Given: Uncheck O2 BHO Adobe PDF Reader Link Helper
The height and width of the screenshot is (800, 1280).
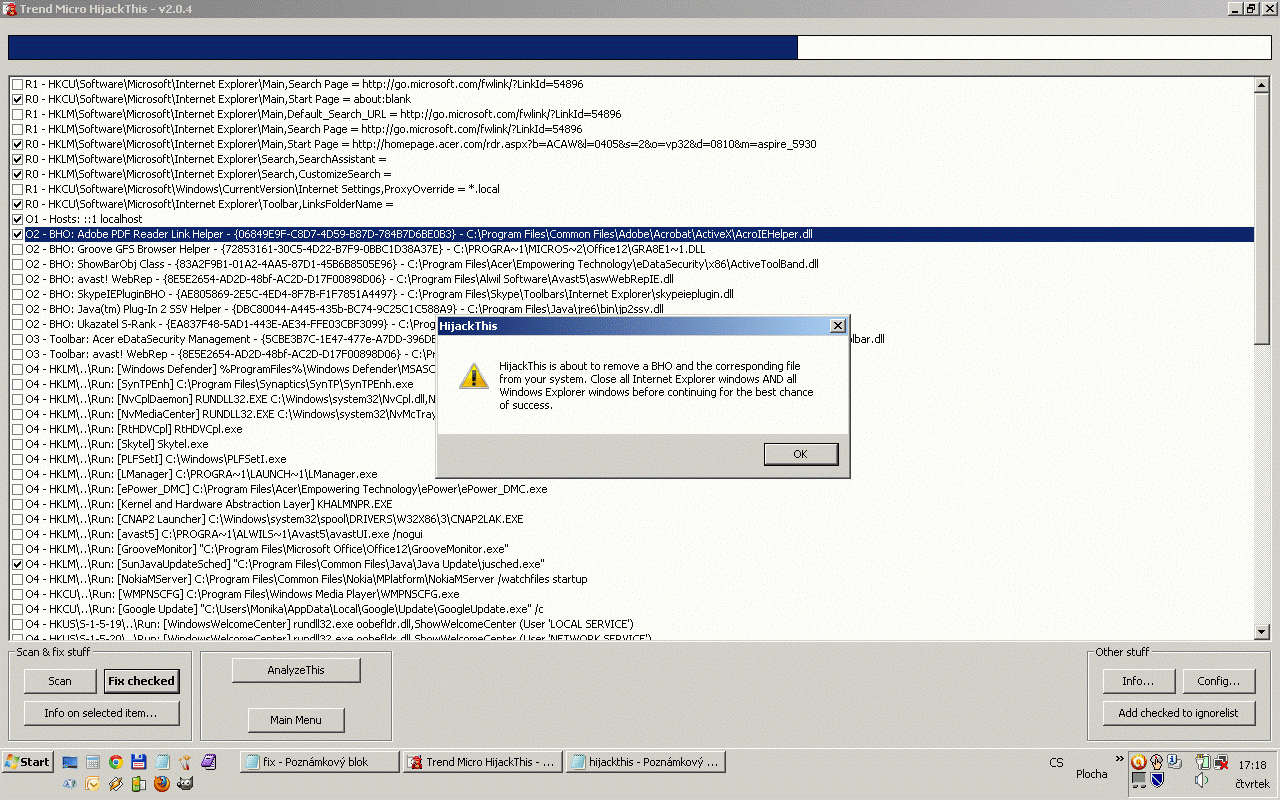Looking at the screenshot, I should point(17,235).
